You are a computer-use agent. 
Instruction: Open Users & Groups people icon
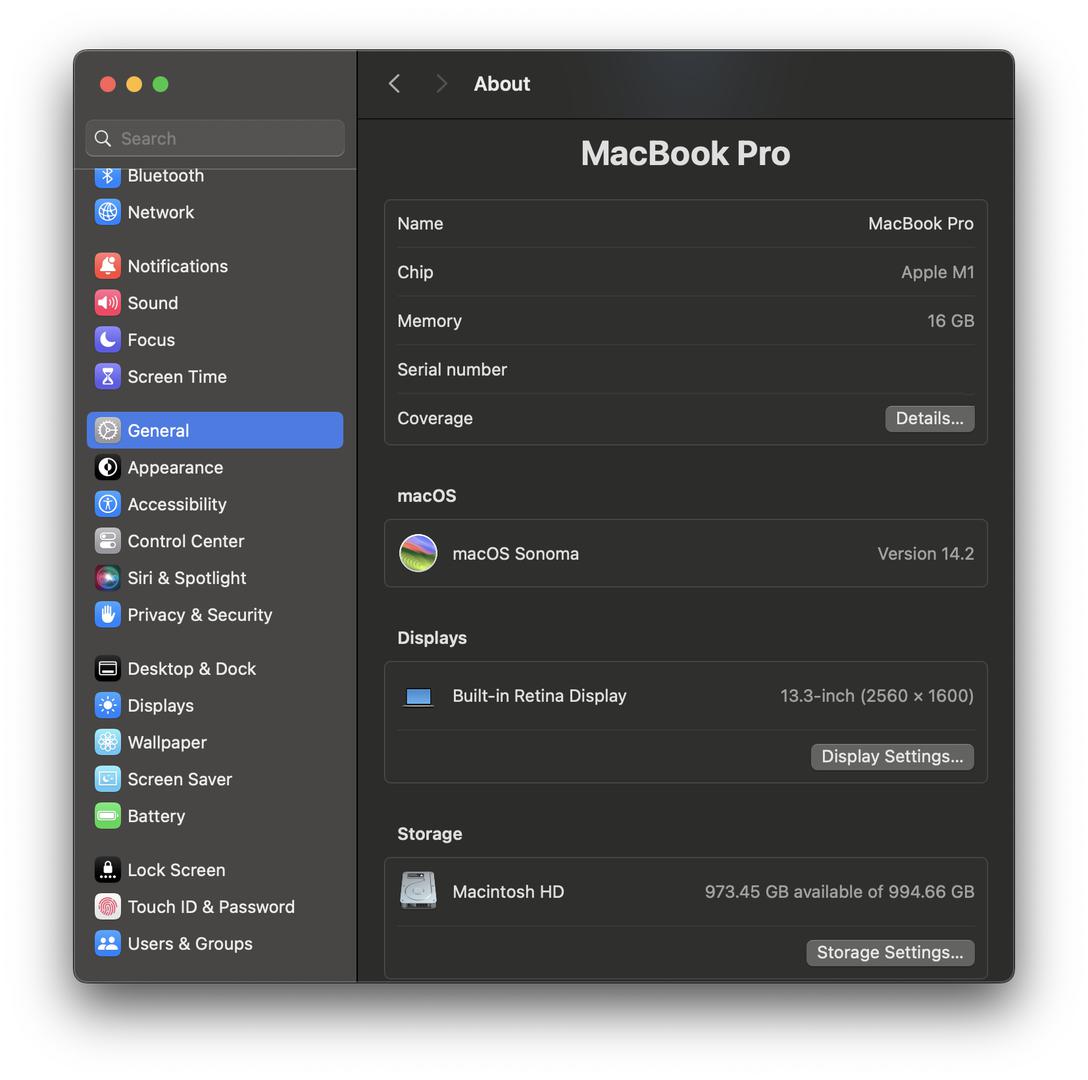[108, 944]
